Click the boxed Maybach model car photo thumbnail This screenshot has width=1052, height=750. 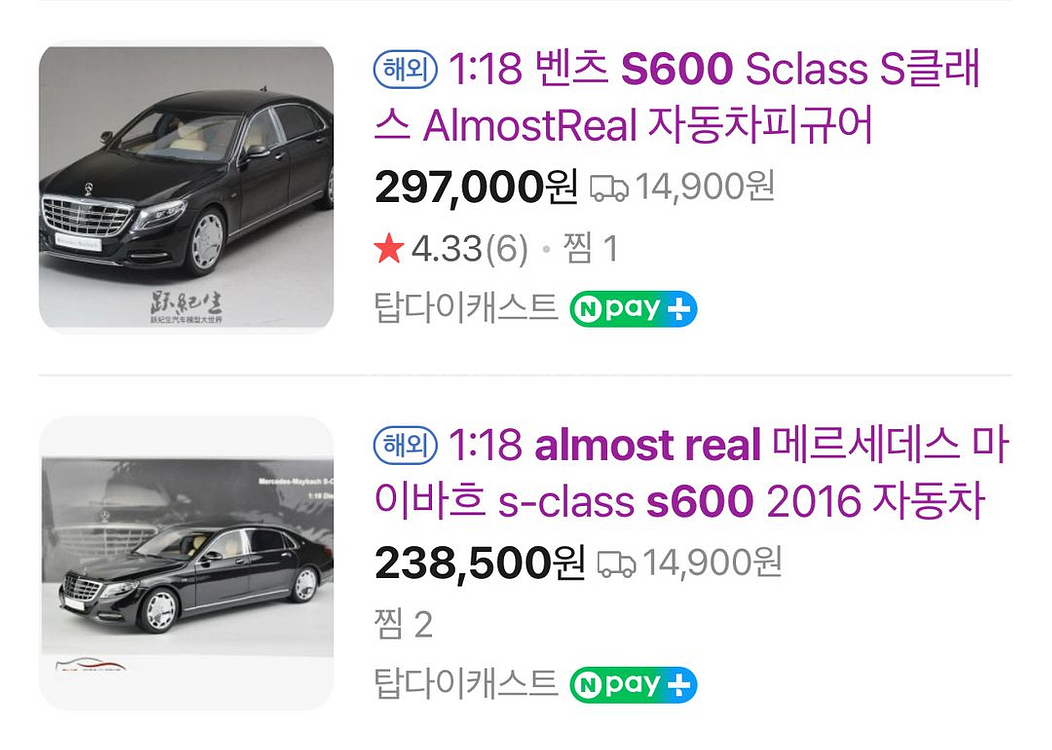click(x=185, y=560)
